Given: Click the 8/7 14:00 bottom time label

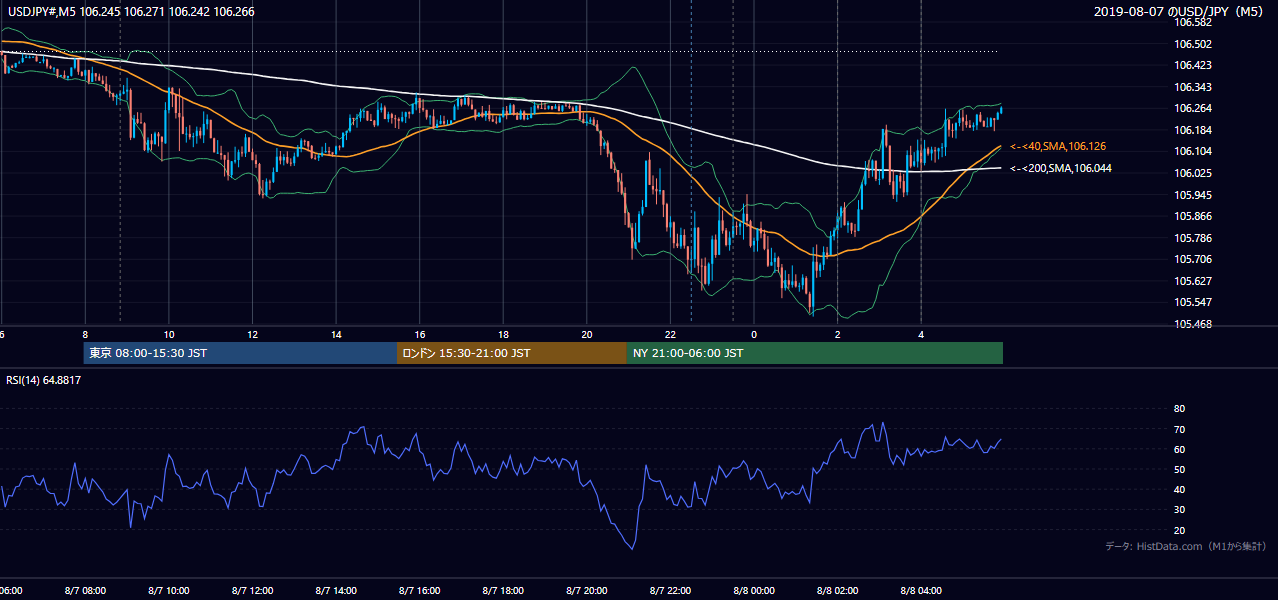Looking at the screenshot, I should [x=337, y=591].
